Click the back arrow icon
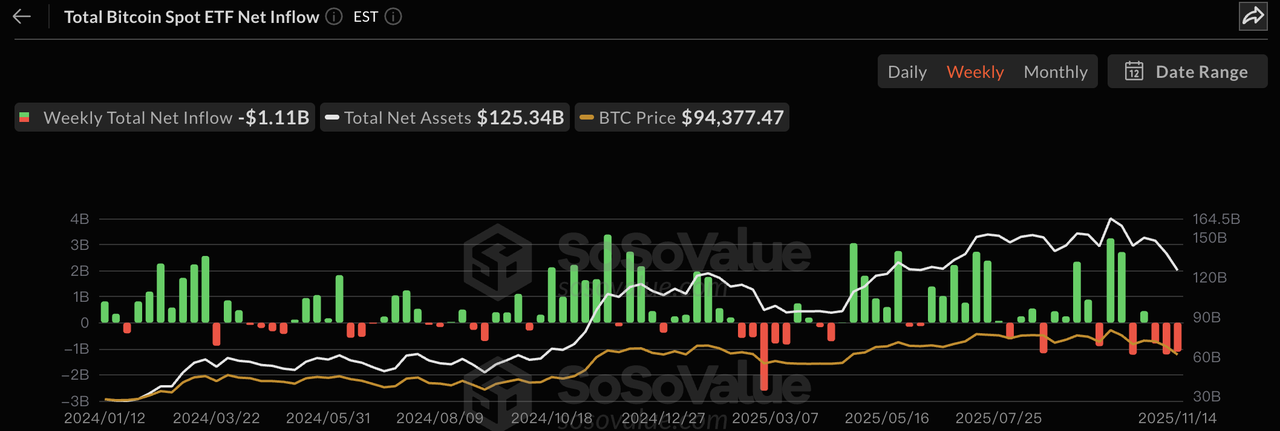Viewport: 1280px width, 431px height. [22, 17]
